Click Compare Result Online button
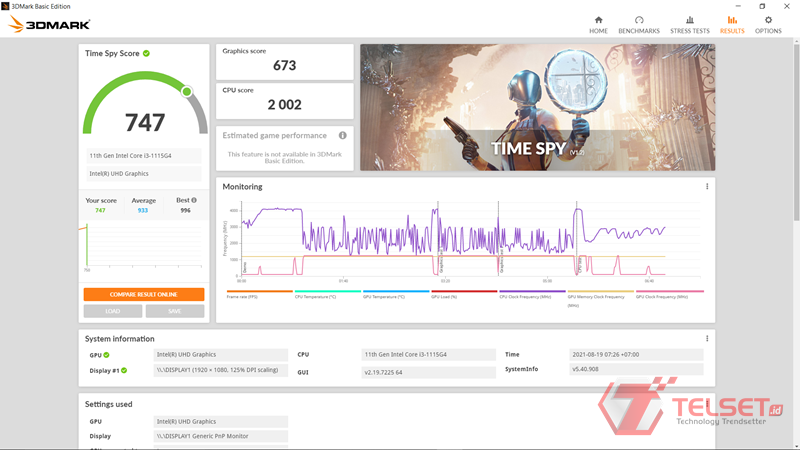Screen dimensions: 800x450 (144, 294)
